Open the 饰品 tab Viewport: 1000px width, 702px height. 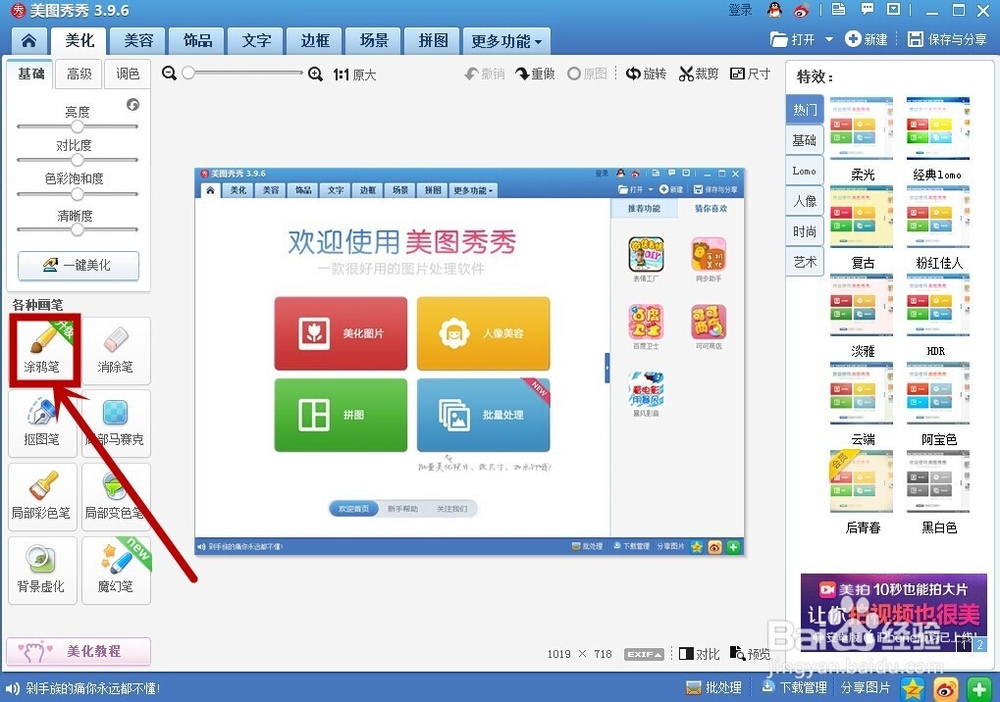(197, 41)
